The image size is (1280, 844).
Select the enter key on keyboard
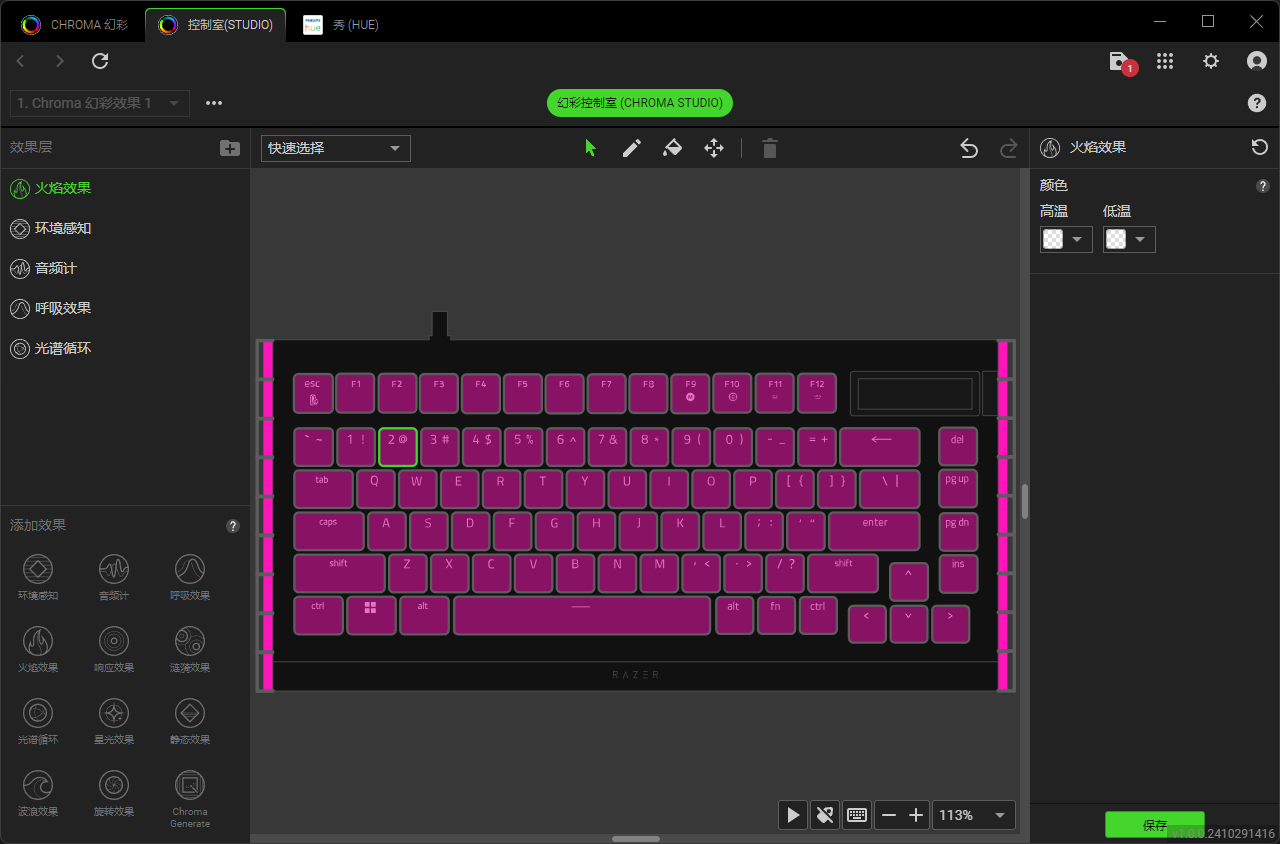[874, 531]
